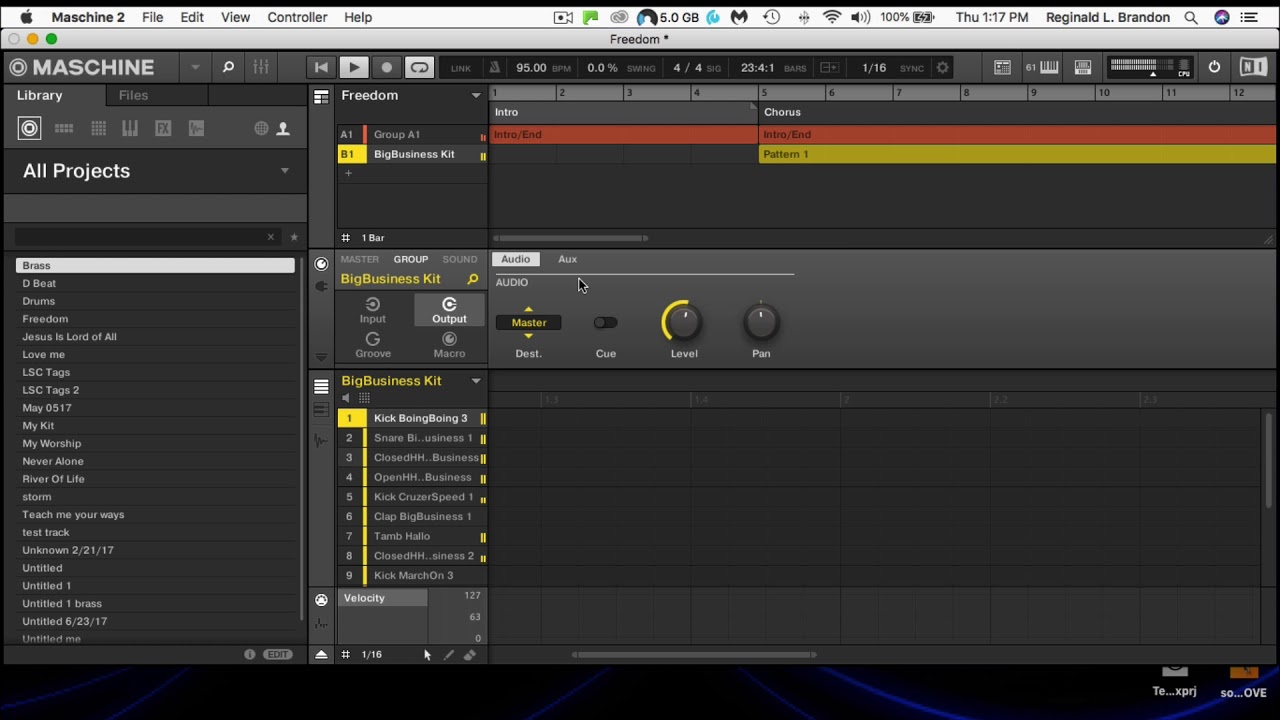Arm recording with the Record button

coord(386,68)
